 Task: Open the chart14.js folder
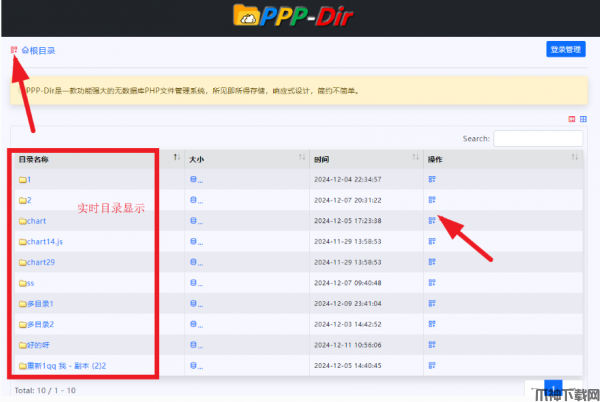41,242
